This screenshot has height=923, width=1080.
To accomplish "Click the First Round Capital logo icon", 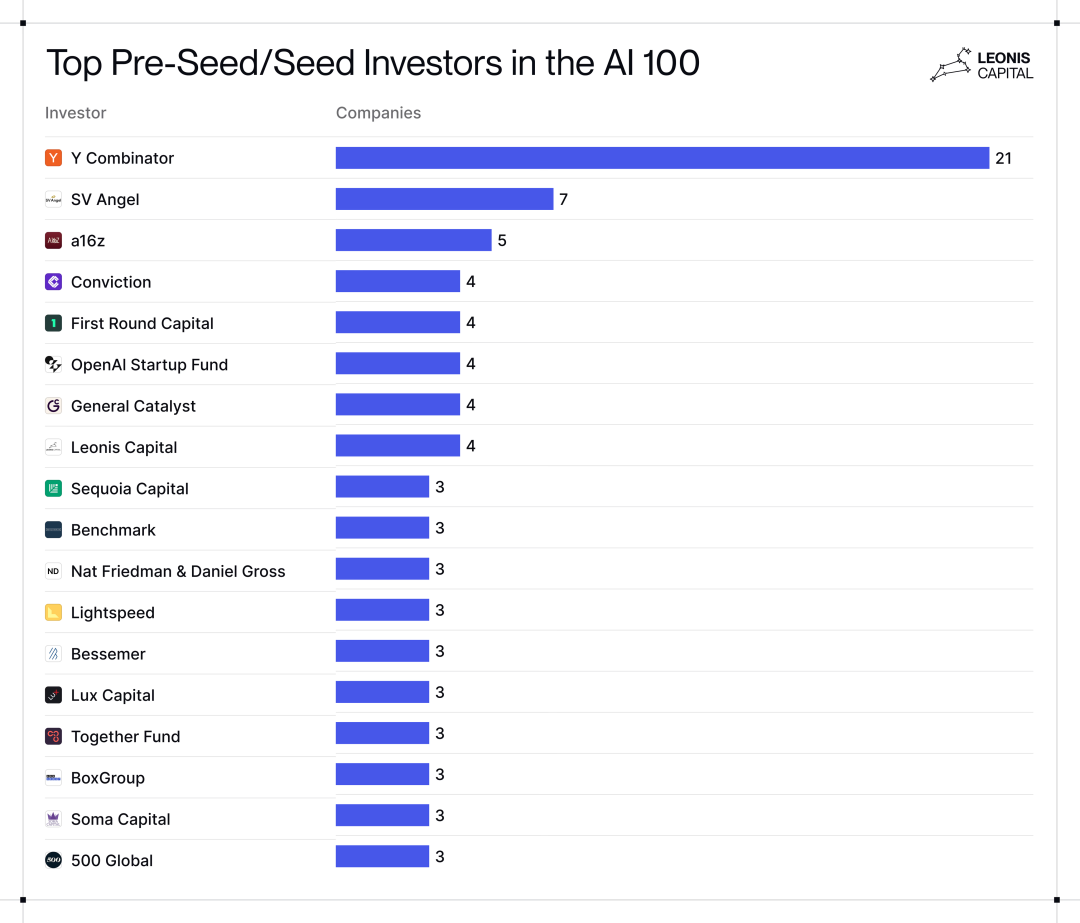I will [53, 323].
